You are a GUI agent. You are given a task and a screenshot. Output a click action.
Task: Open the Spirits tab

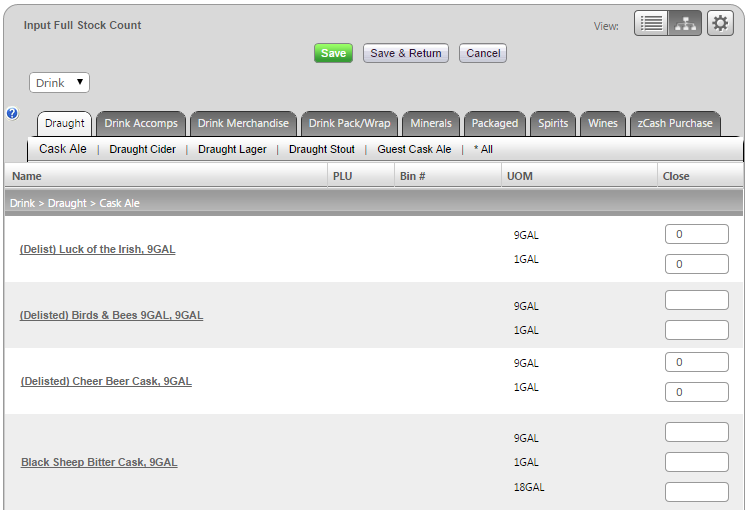tap(553, 124)
